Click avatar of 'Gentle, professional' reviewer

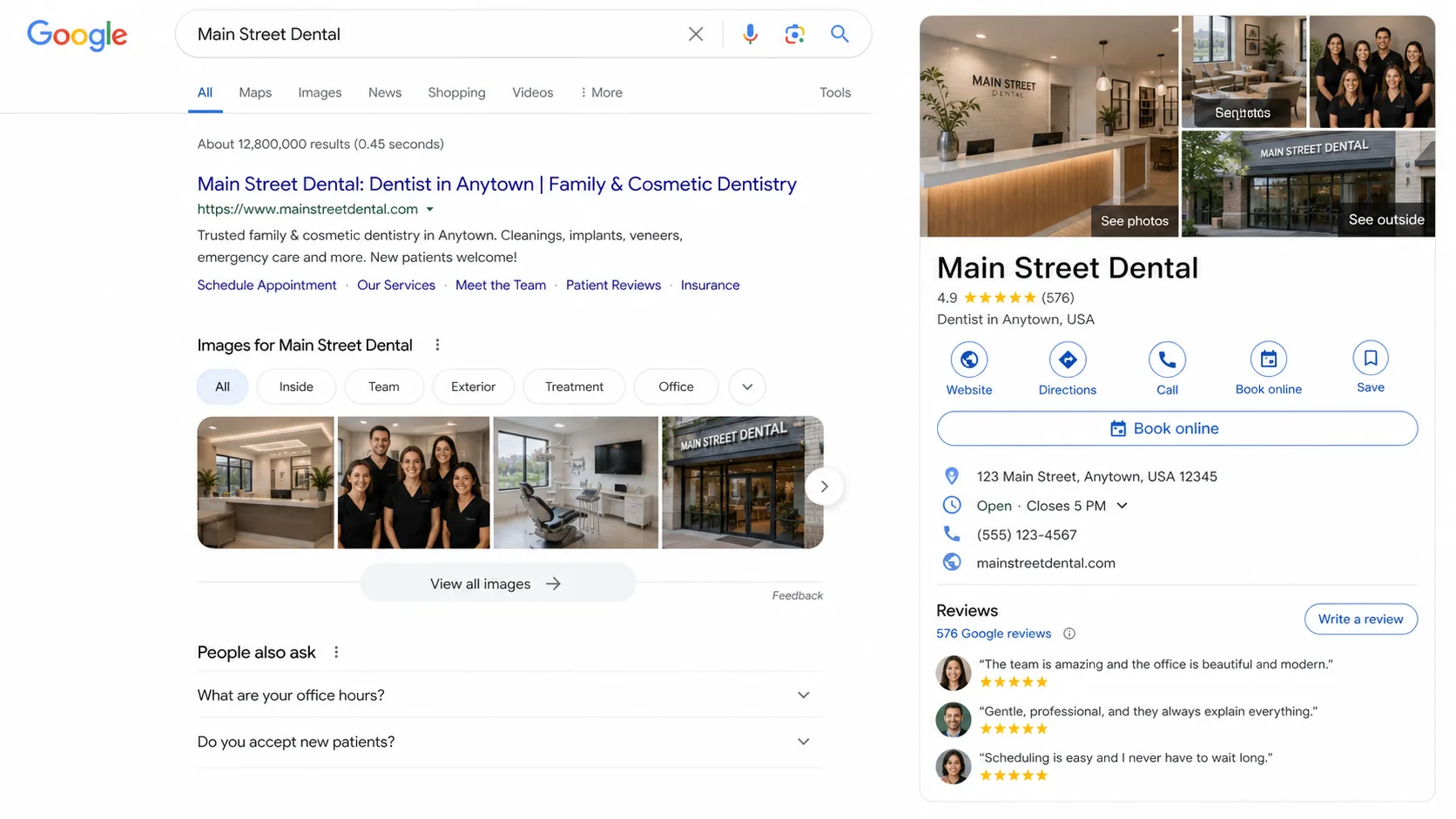(954, 720)
